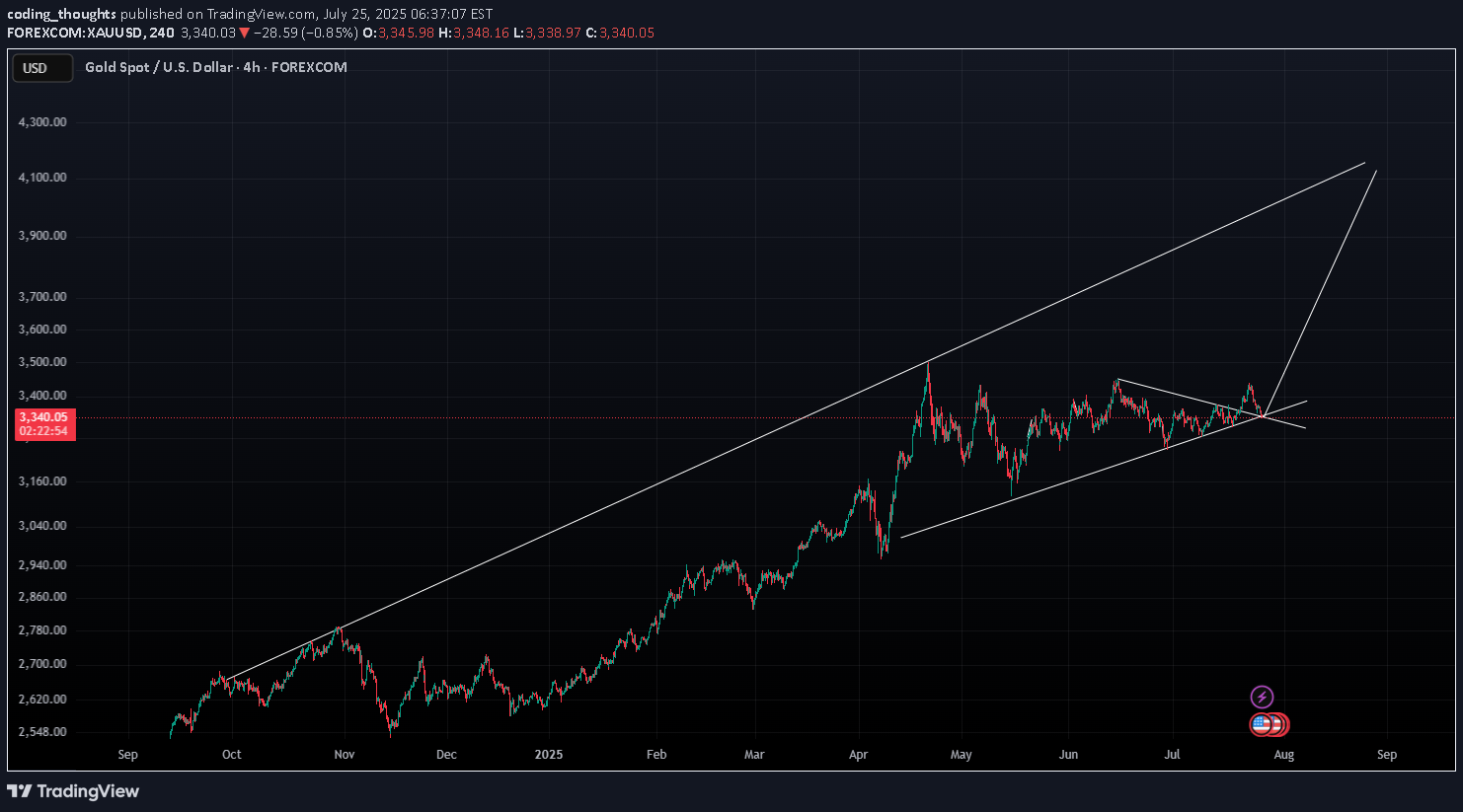Viewport: 1463px width, 812px height.
Task: Click the open value 3,345.98
Action: (405, 33)
